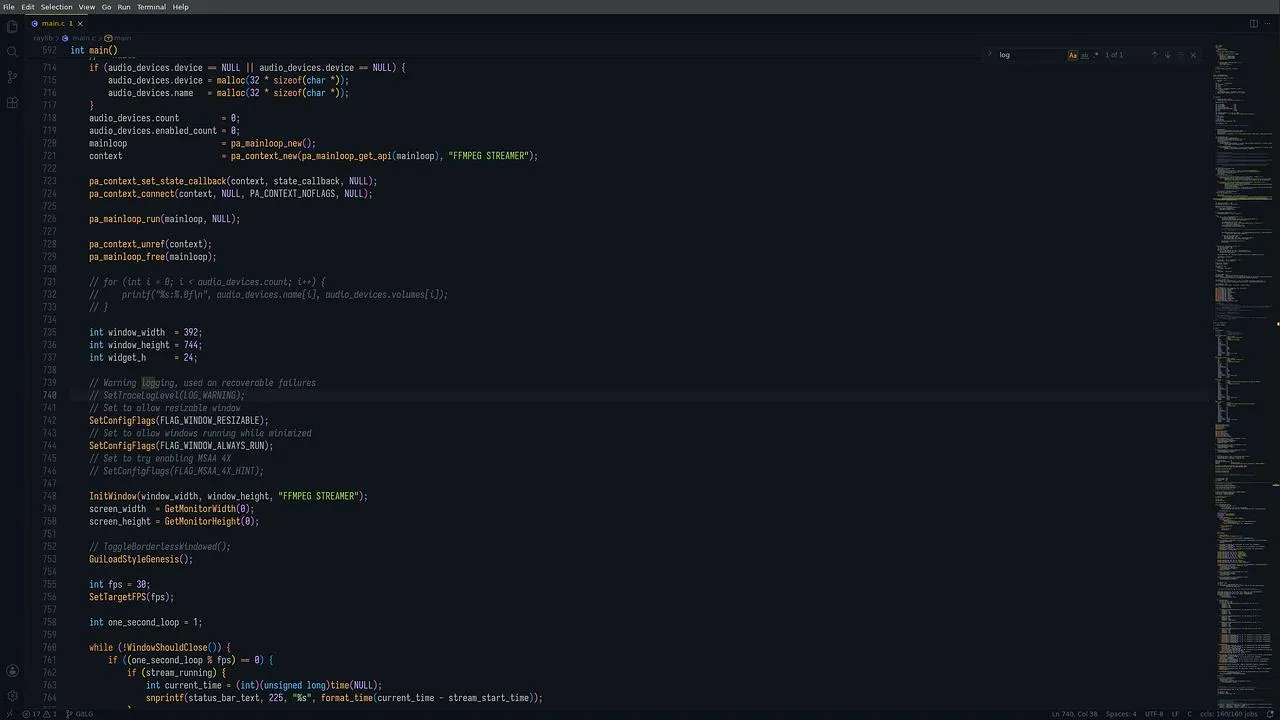Change end of line sequence LF
Image resolution: width=1280 pixels, height=720 pixels.
pos(1175,714)
